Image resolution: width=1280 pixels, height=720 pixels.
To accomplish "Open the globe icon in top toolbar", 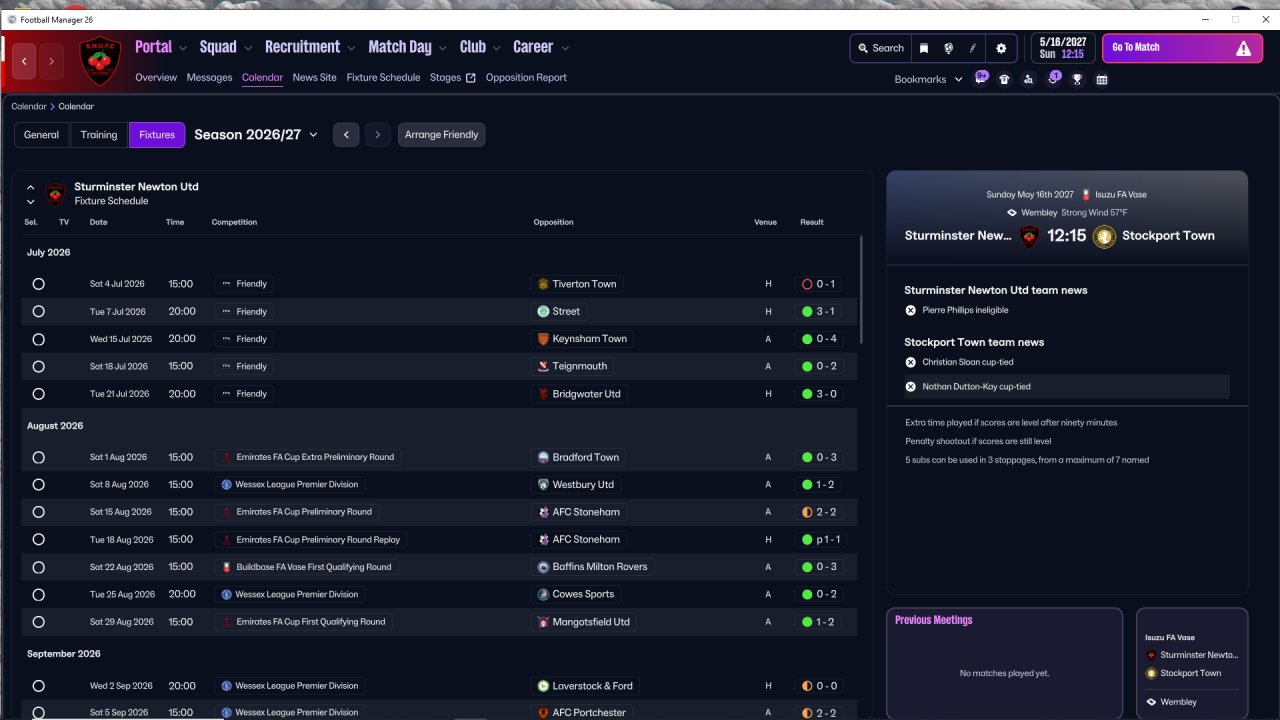I will point(949,48).
